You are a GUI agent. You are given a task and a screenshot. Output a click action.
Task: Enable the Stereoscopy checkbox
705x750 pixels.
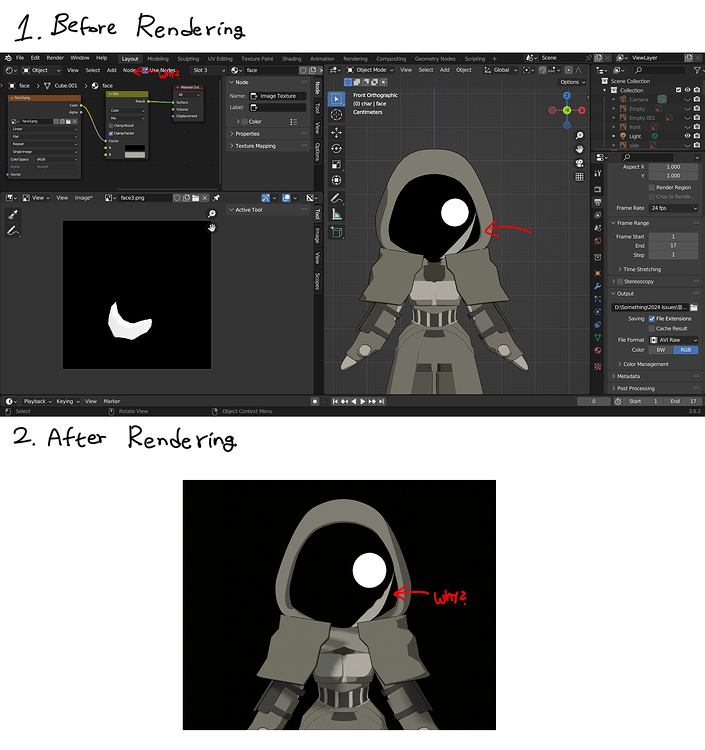pyautogui.click(x=620, y=282)
